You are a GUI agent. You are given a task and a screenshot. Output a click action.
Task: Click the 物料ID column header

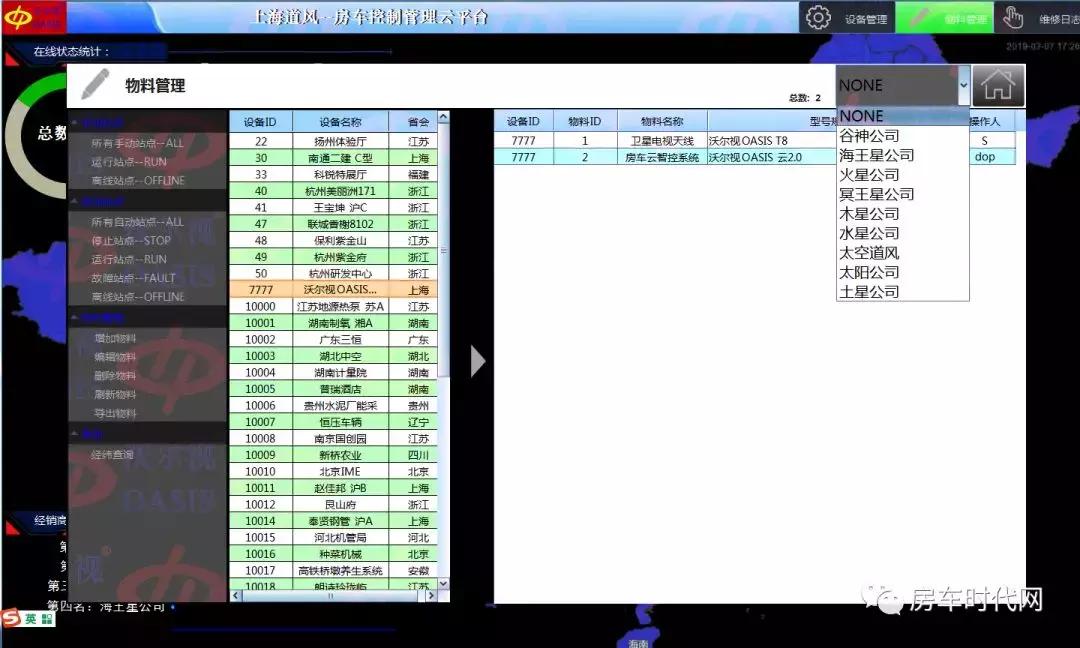585,121
